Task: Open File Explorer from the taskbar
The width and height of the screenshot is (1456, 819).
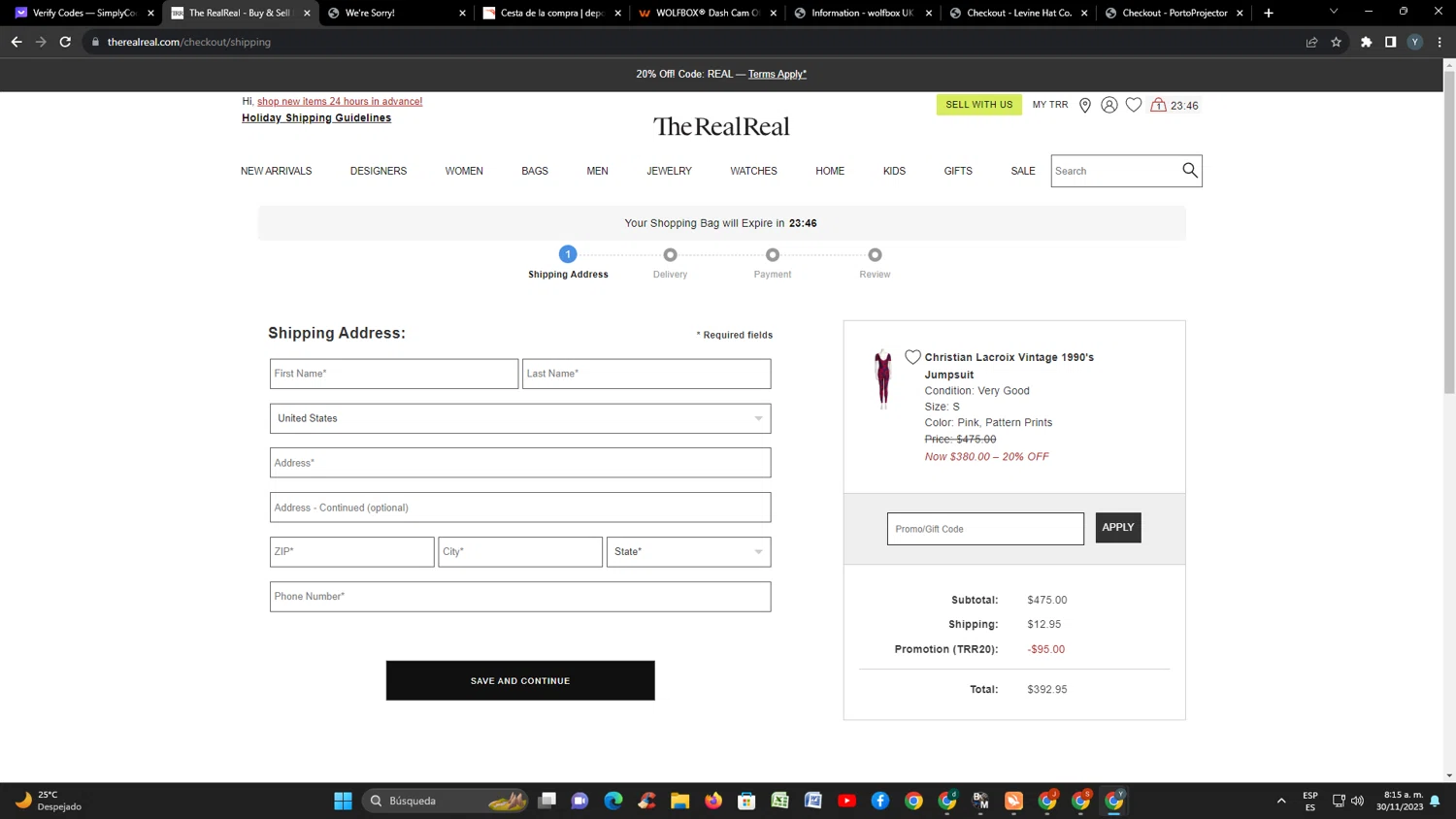Action: click(x=679, y=801)
